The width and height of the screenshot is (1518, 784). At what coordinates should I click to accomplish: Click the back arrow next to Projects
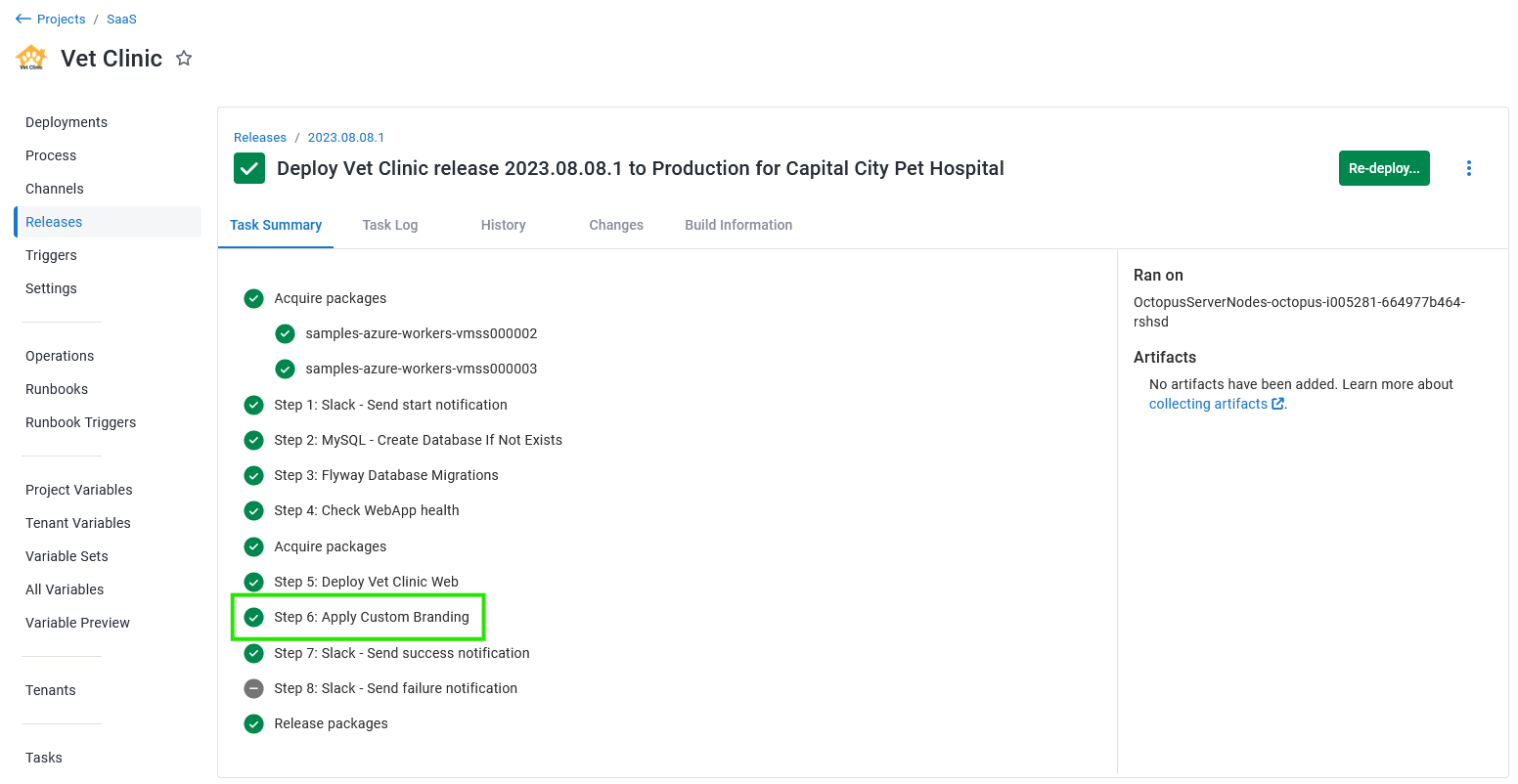23,20
